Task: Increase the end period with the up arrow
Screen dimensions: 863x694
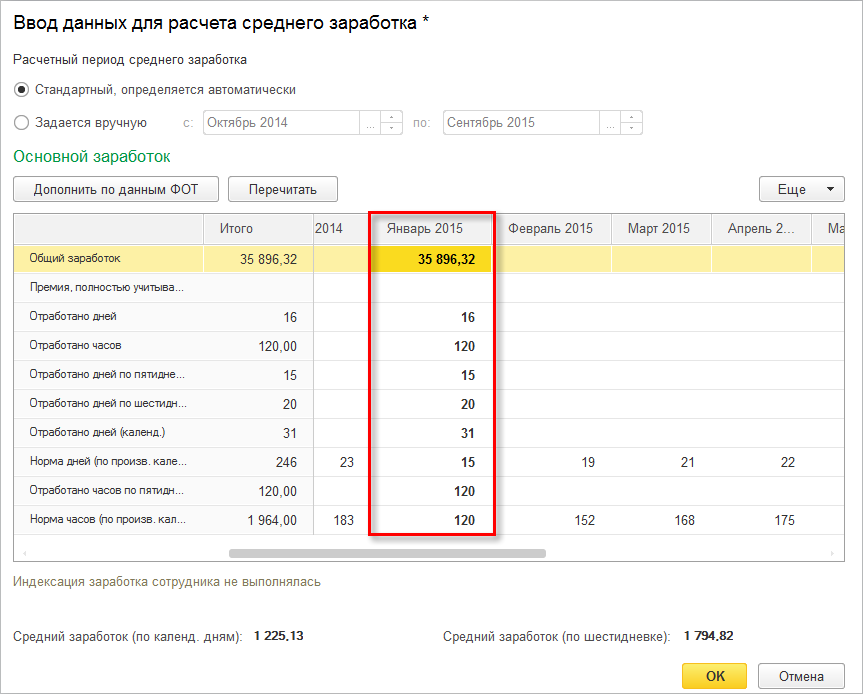Action: [631, 117]
